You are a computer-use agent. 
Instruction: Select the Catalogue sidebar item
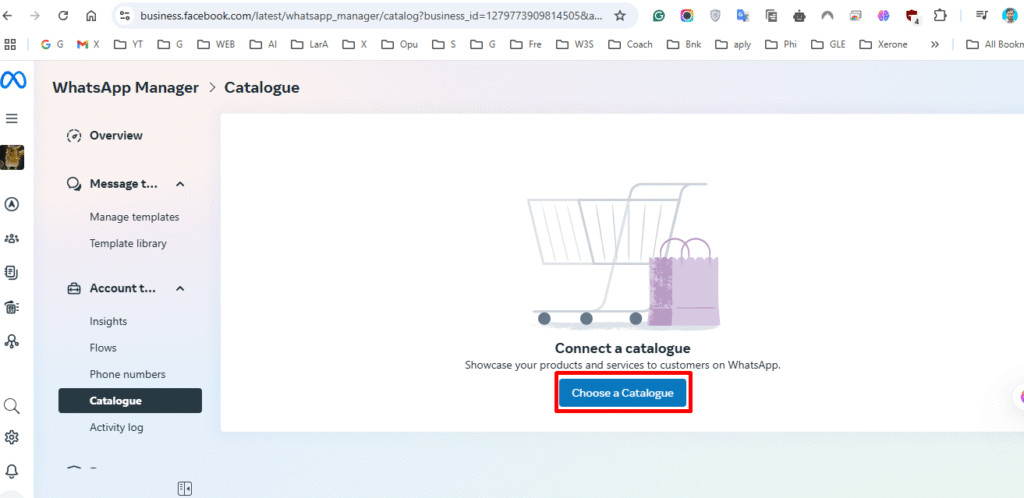click(x=130, y=401)
